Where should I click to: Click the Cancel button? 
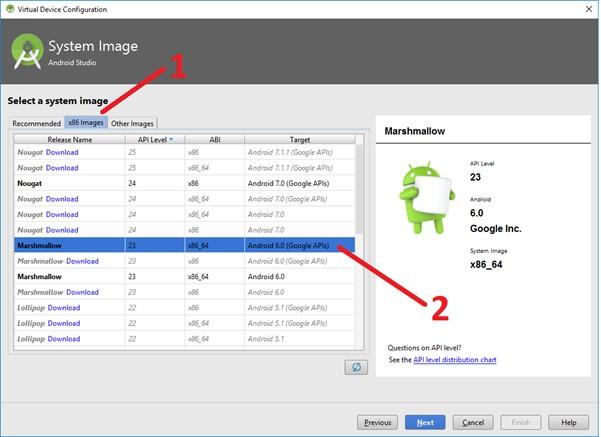473,422
